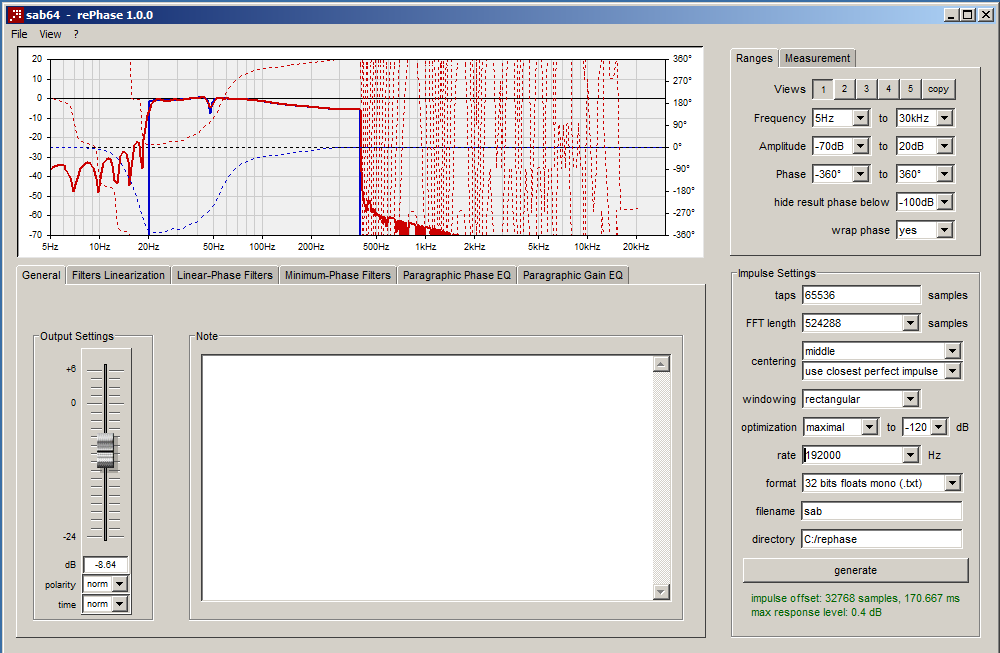Select view number 1 button
The image size is (1000, 653).
pos(821,89)
